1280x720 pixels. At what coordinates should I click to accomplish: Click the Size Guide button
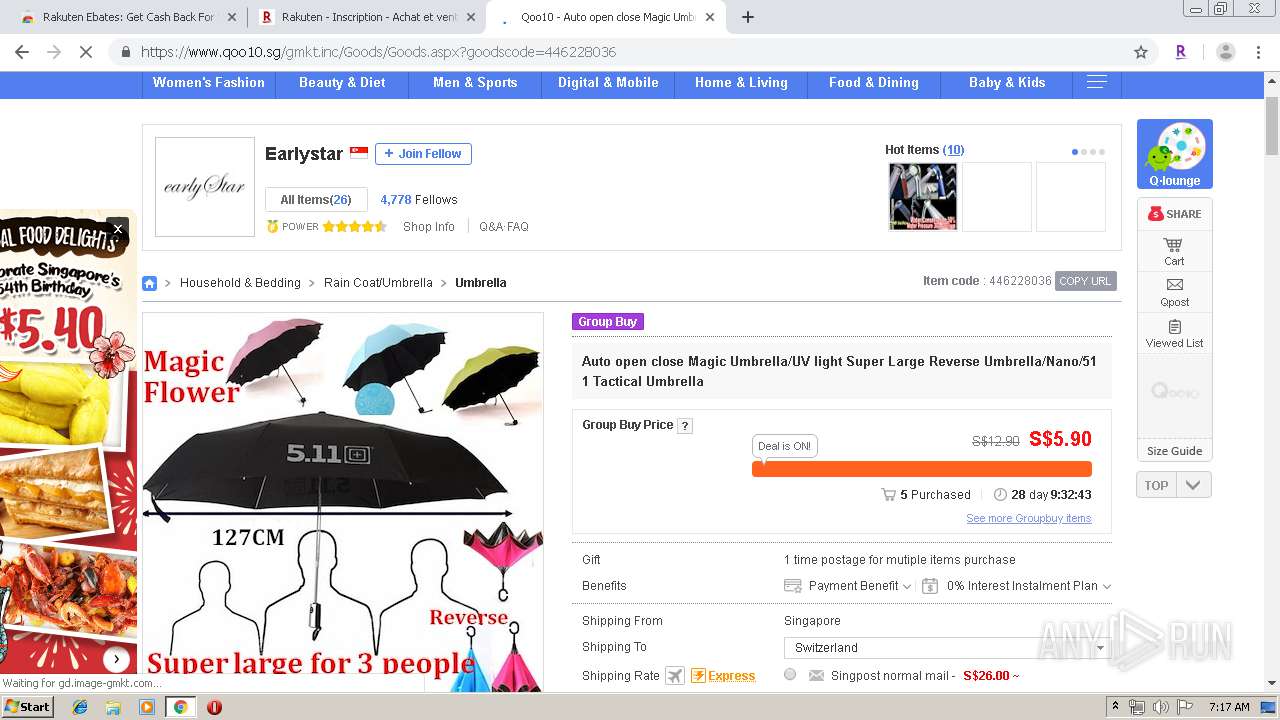click(x=1174, y=451)
